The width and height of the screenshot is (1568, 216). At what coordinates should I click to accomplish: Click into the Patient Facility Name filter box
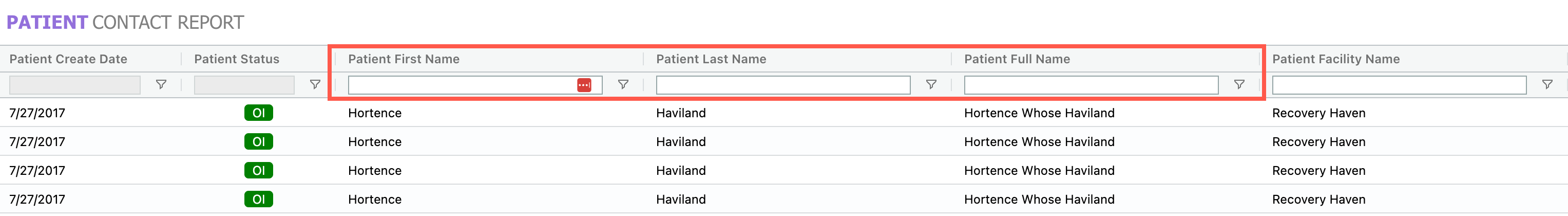coord(1399,85)
